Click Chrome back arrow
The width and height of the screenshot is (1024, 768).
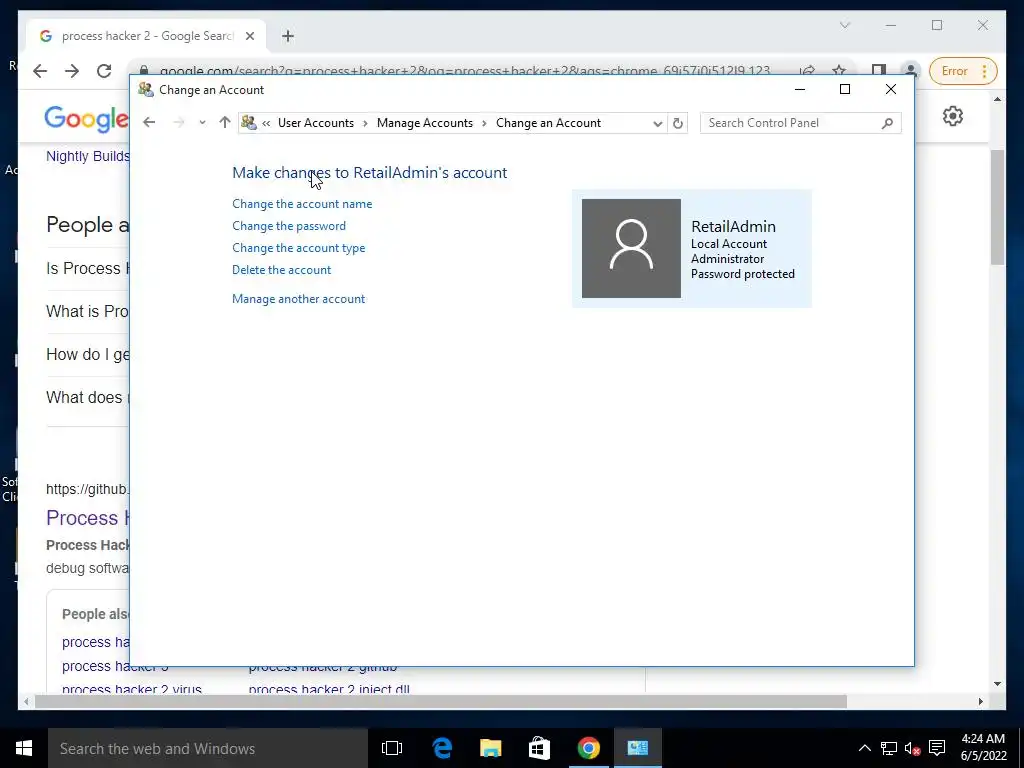pos(40,71)
